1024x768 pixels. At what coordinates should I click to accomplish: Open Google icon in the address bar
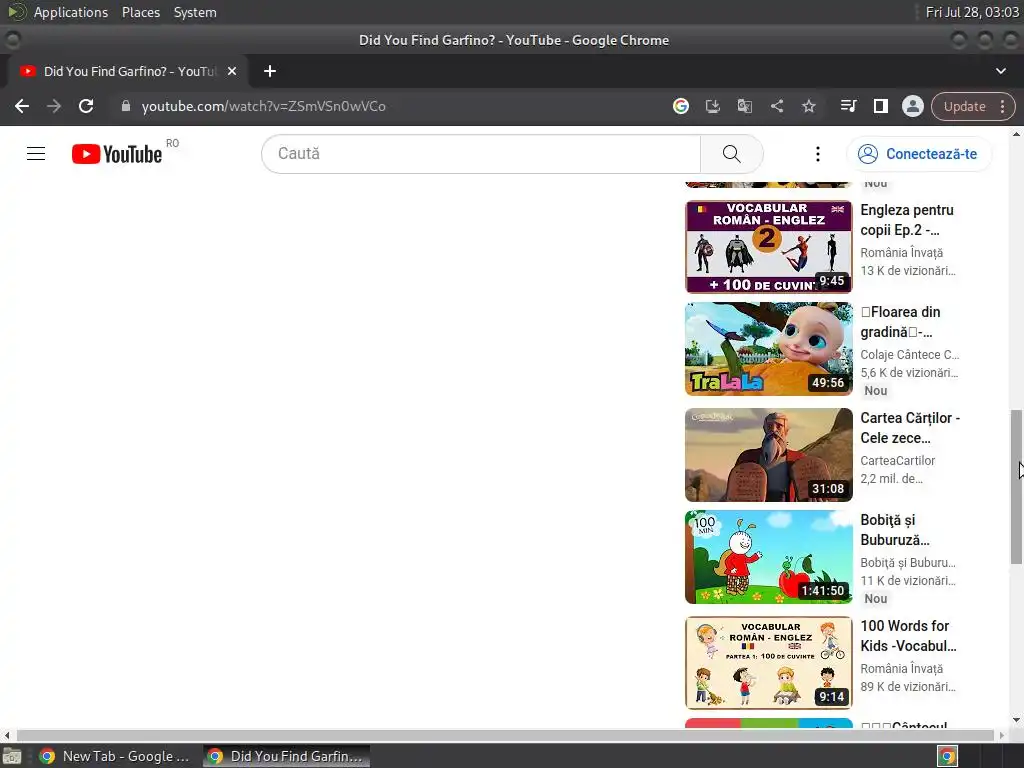(680, 106)
